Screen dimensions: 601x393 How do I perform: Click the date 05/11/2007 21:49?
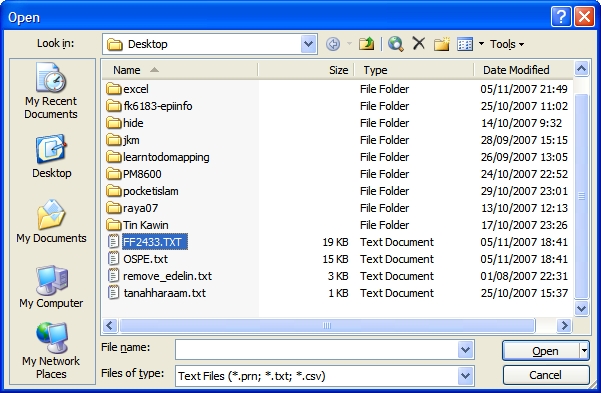point(524,89)
